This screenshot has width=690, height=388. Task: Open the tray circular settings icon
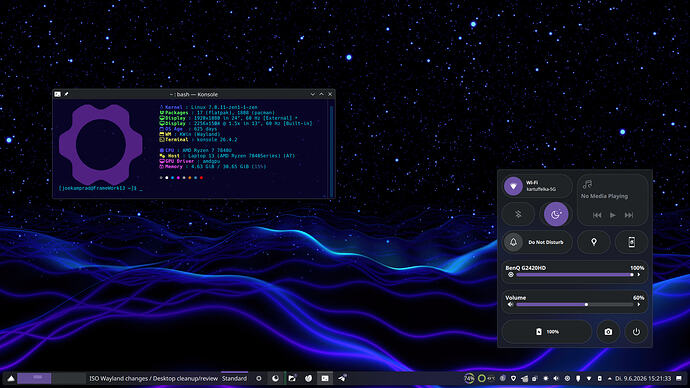click(x=567, y=378)
